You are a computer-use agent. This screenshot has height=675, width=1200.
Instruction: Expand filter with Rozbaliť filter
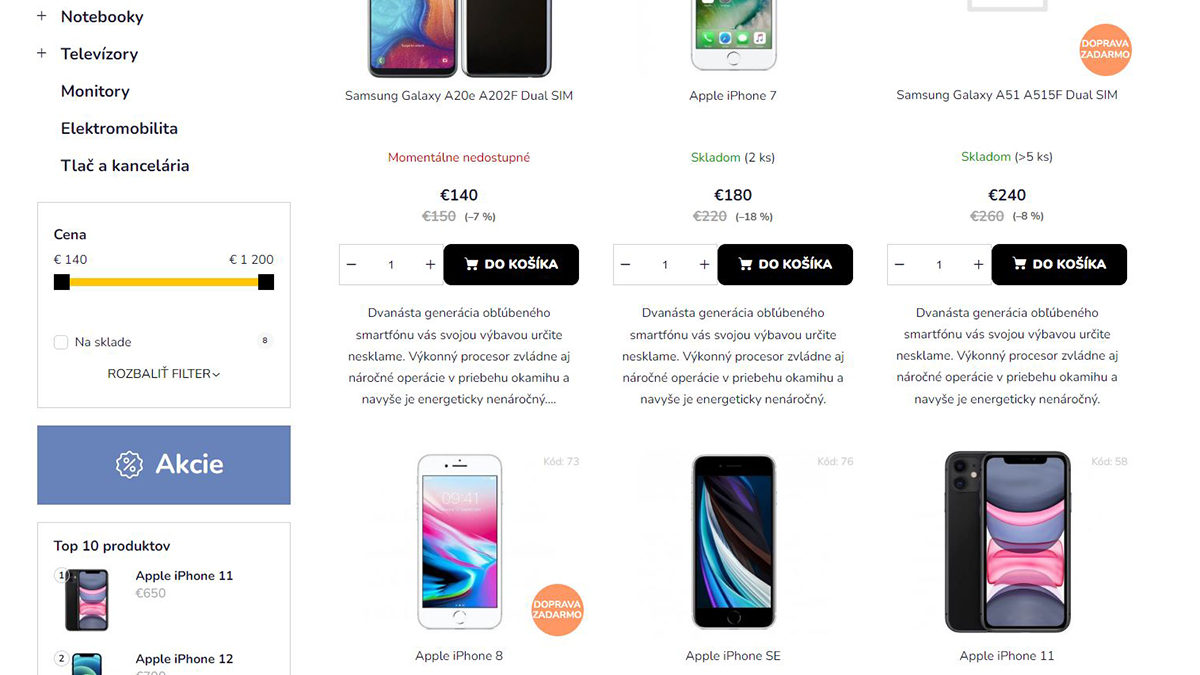[164, 374]
